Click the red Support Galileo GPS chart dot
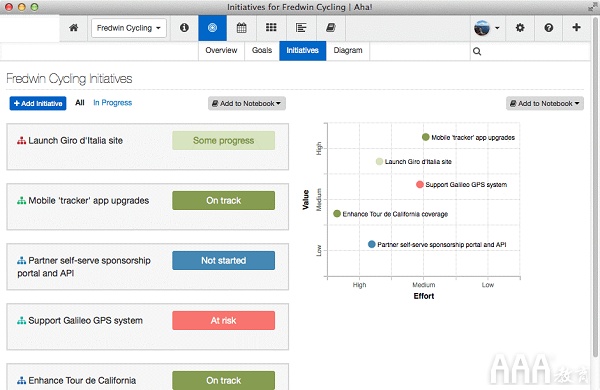The width and height of the screenshot is (600, 390). pyautogui.click(x=420, y=184)
